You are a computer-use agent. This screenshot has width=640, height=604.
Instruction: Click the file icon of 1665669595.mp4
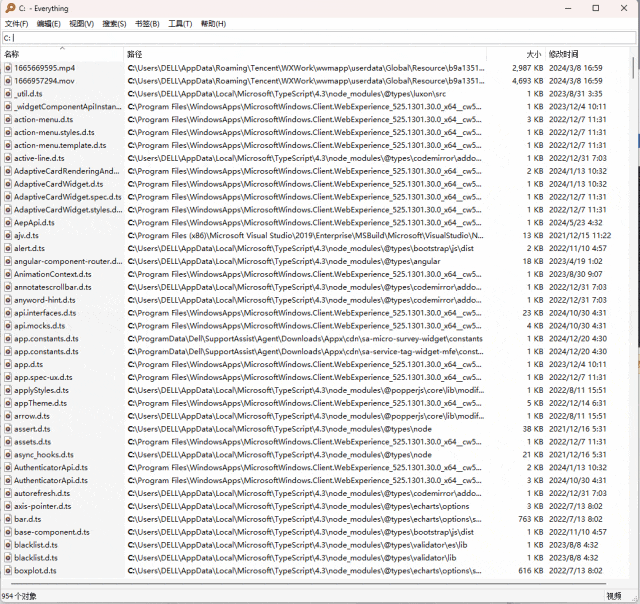[x=8, y=68]
